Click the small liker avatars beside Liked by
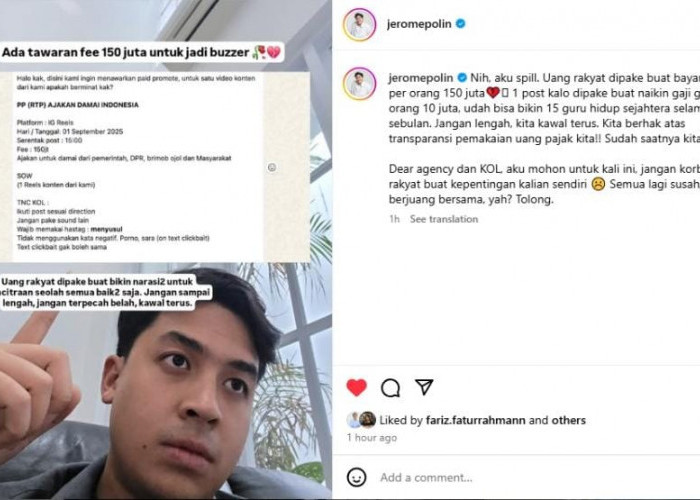The image size is (700, 500). [362, 420]
